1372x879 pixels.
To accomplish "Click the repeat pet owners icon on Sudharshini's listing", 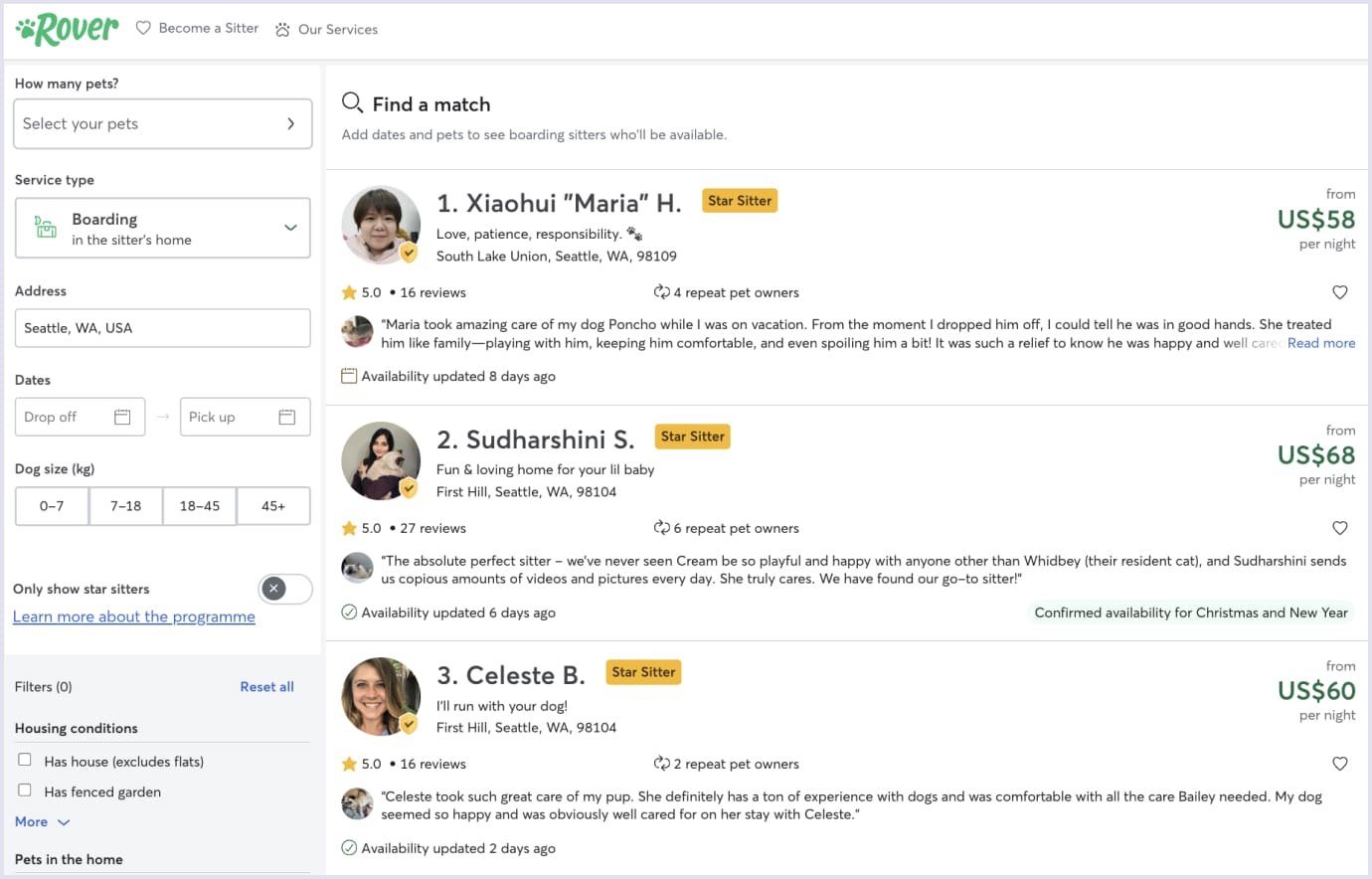I will [x=662, y=528].
